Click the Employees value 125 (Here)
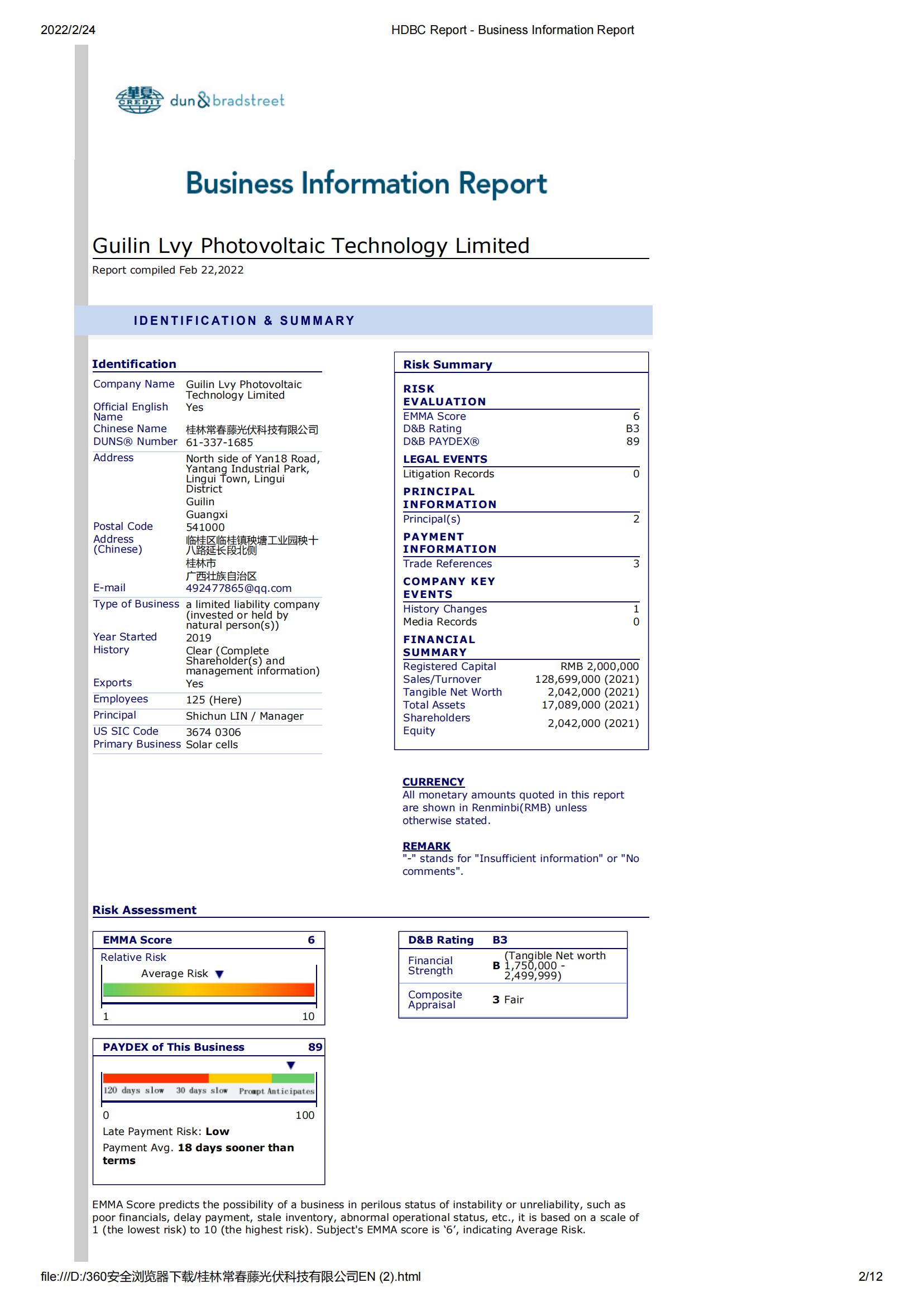This screenshot has width=924, height=1307. tap(213, 700)
